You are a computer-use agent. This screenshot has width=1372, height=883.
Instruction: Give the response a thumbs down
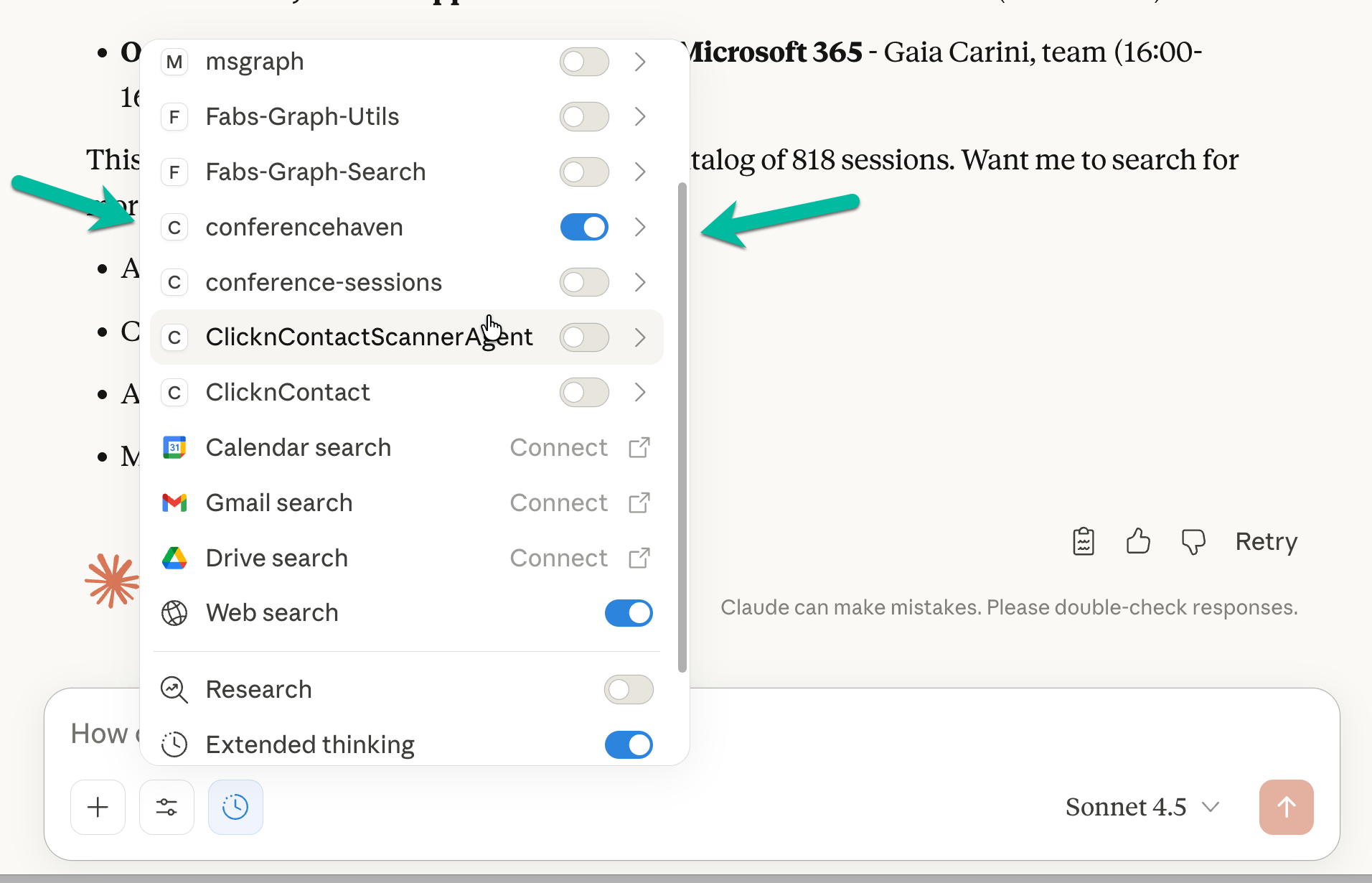click(1193, 541)
